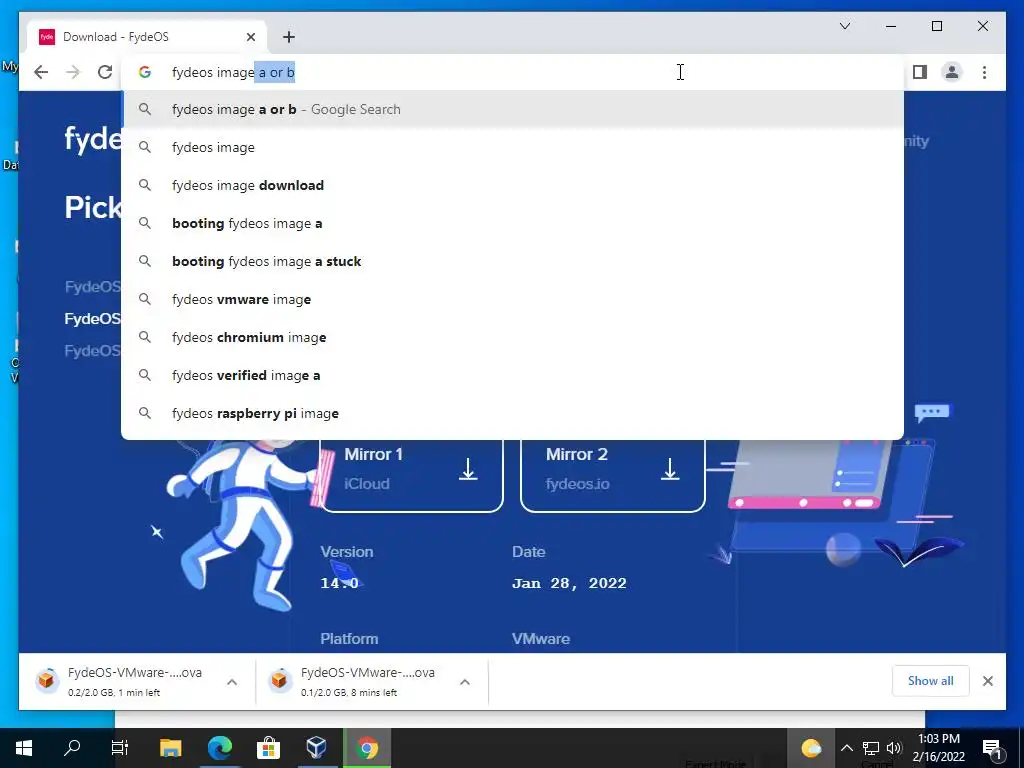This screenshot has width=1024, height=768.
Task: Select suggestion 'booting fydeos image a stuck'
Action: pos(512,261)
